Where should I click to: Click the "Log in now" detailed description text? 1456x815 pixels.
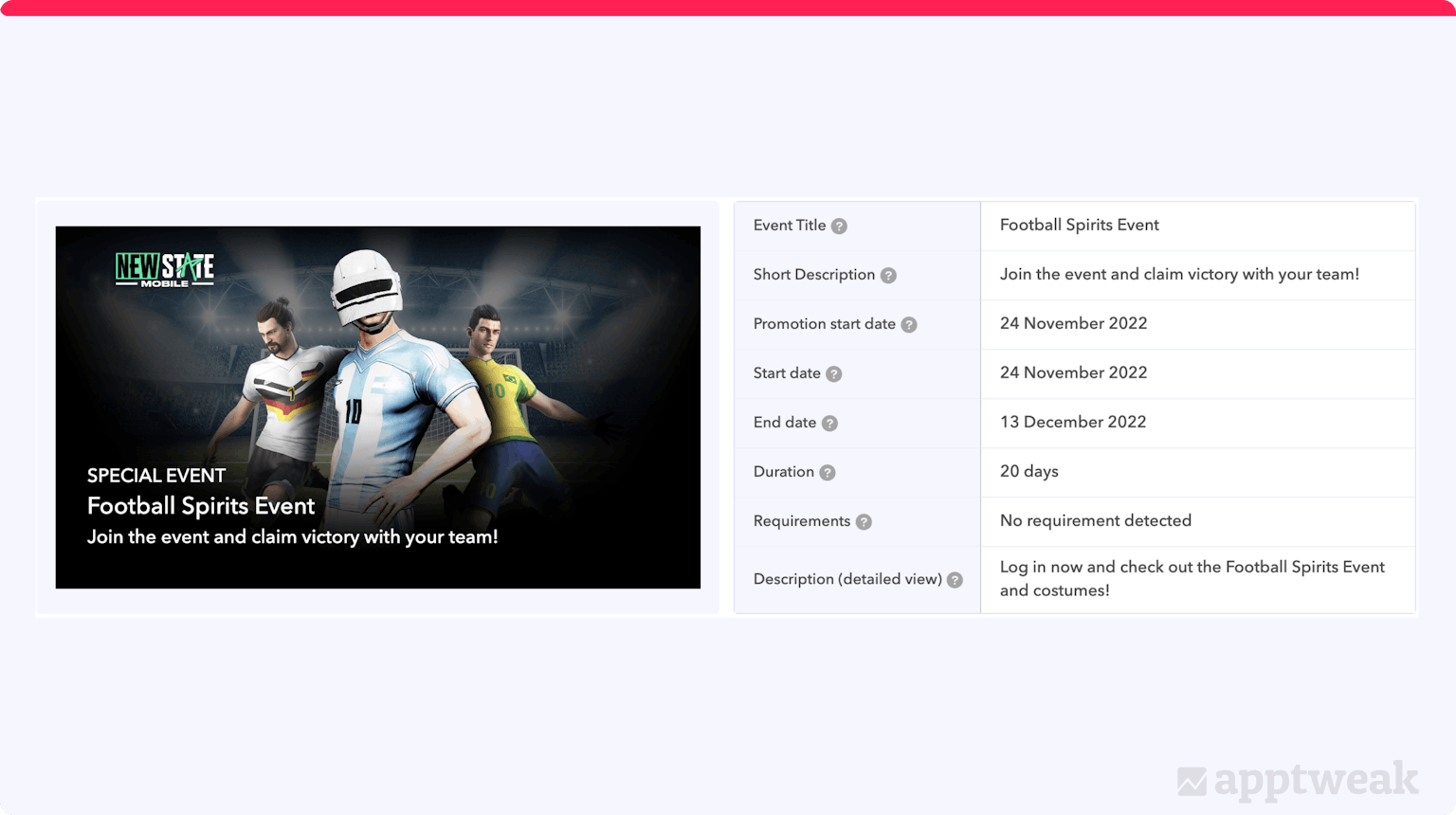(x=1192, y=579)
